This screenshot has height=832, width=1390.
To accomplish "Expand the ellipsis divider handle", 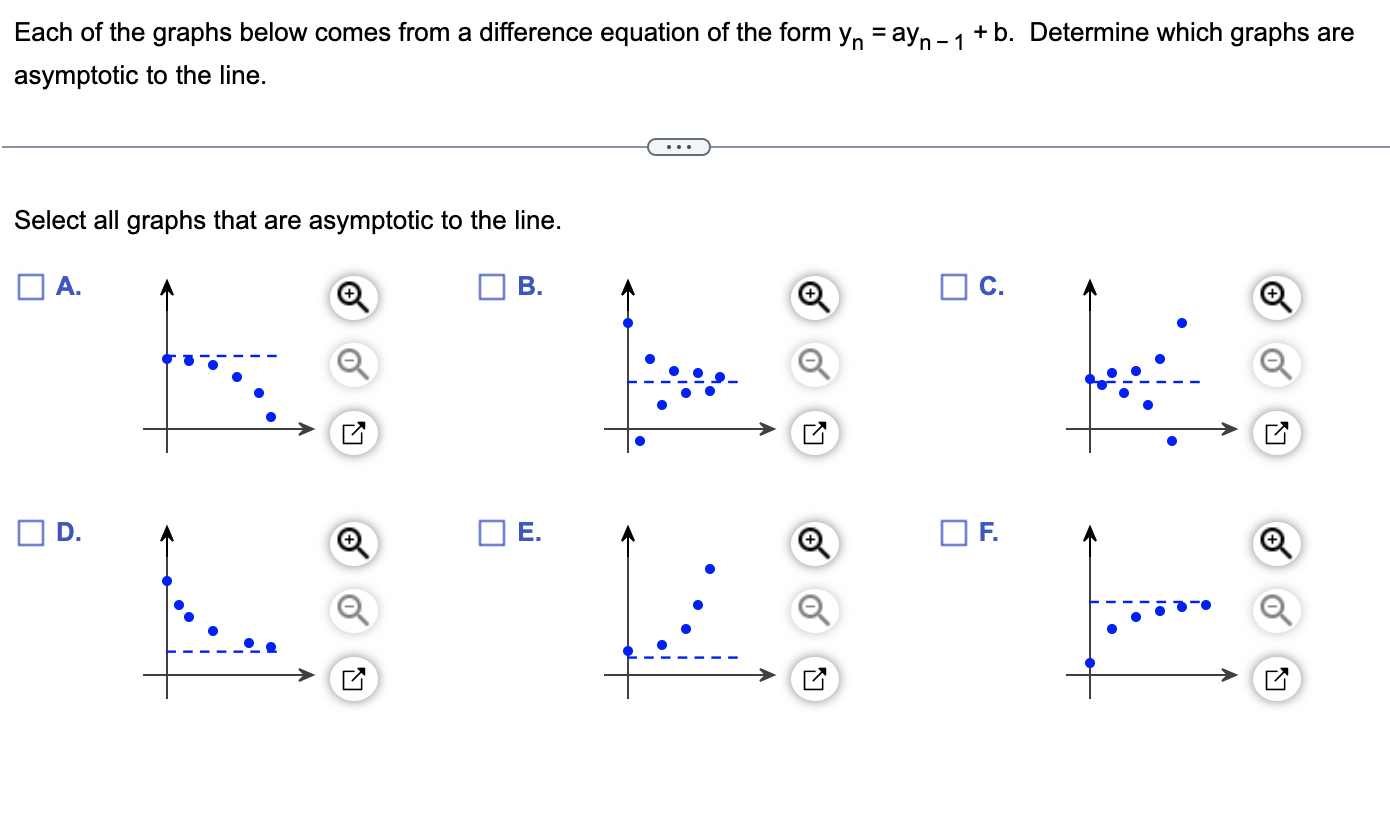I will coord(679,148).
